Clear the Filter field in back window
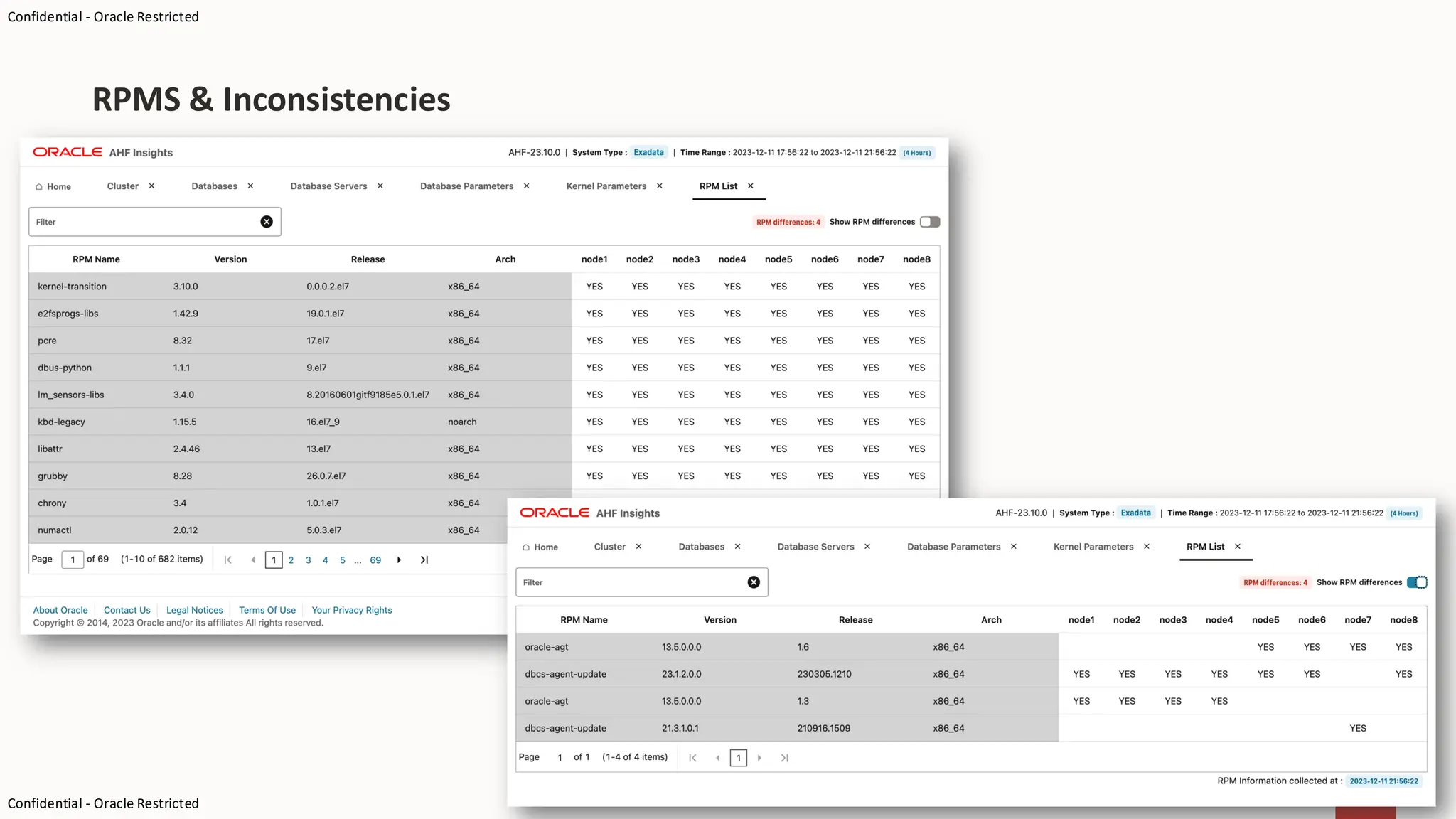This screenshot has width=1456, height=819. tap(267, 222)
